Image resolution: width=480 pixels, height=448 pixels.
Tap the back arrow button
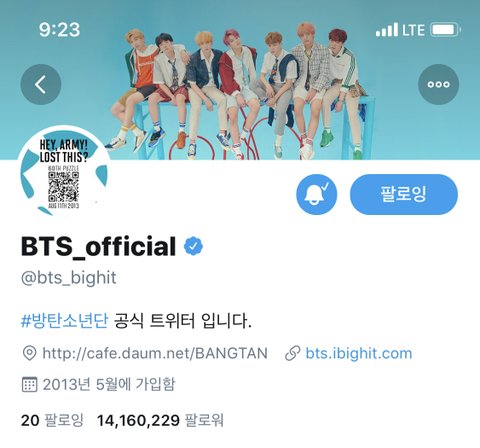coord(41,84)
